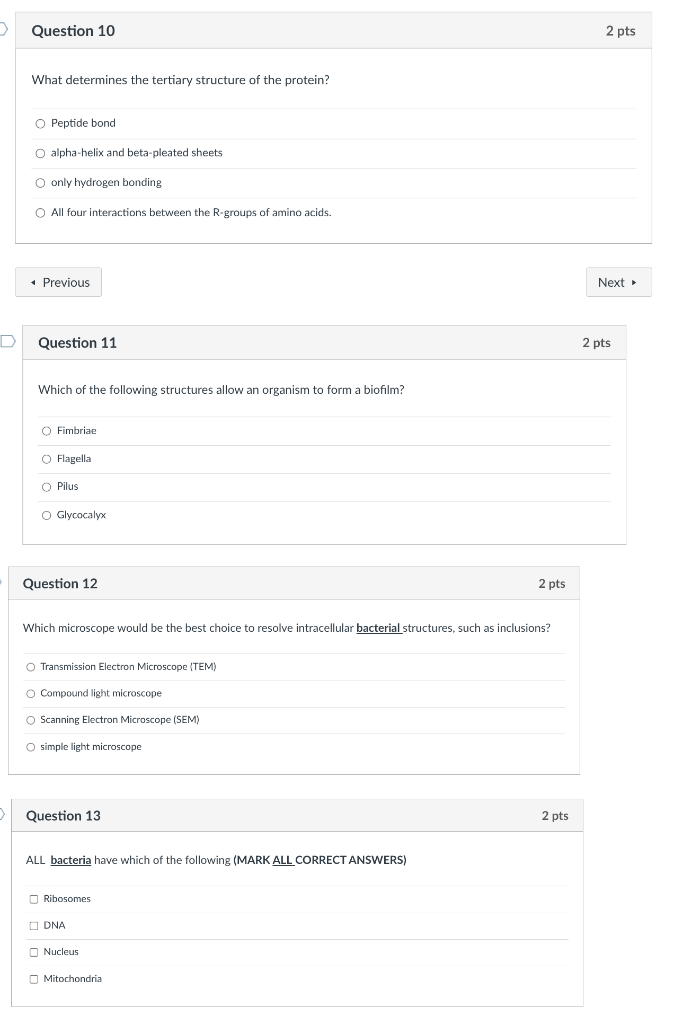Select the Peptide bond answer option
This screenshot has width=692, height=1024.
(39, 124)
